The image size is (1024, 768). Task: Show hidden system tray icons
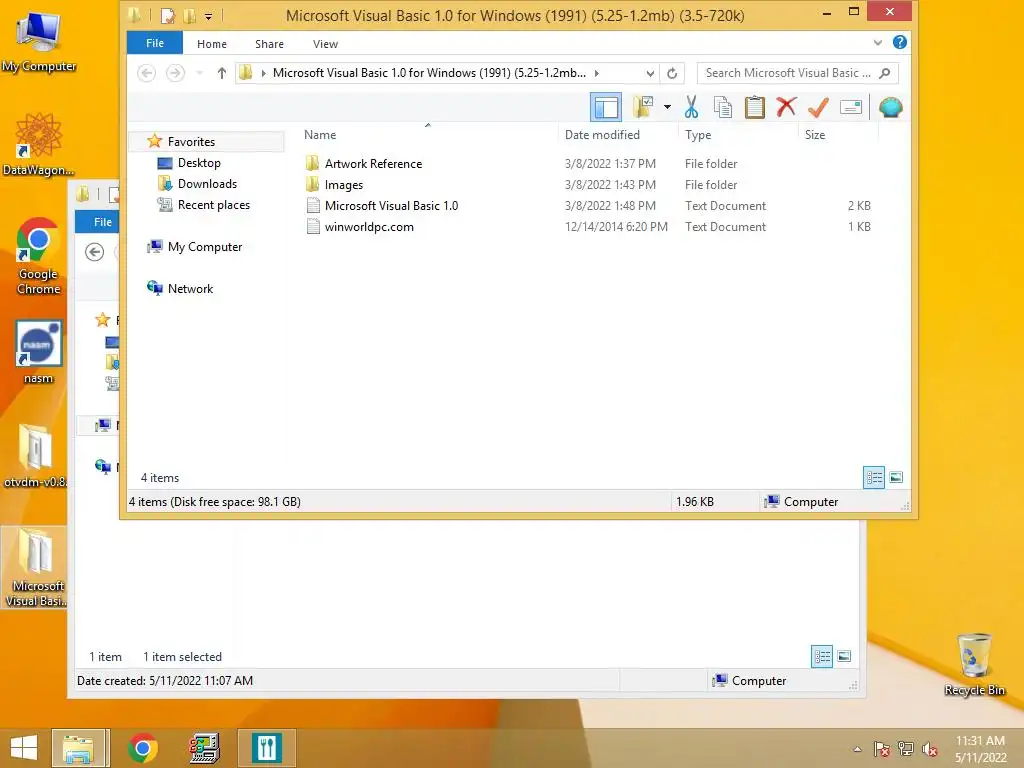coord(857,749)
